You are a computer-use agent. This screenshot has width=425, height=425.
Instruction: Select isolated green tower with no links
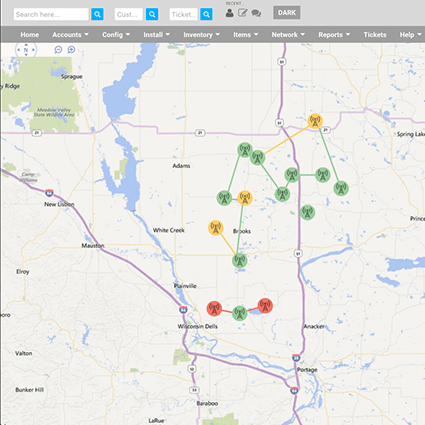point(307,212)
